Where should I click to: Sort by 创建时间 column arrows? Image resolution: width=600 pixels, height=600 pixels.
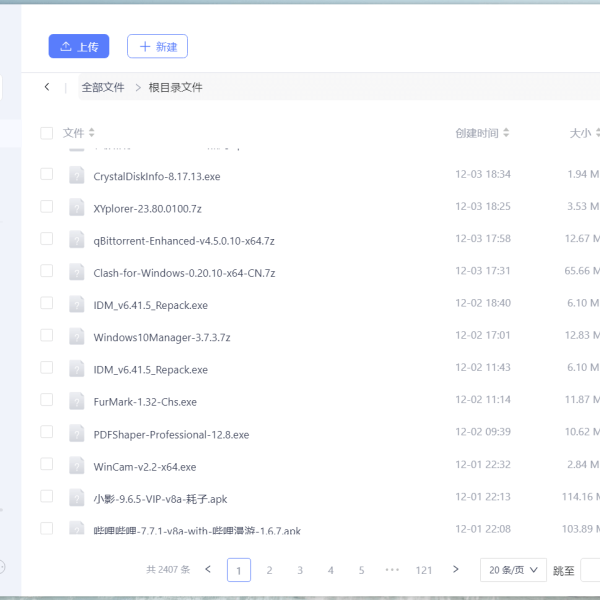click(506, 133)
